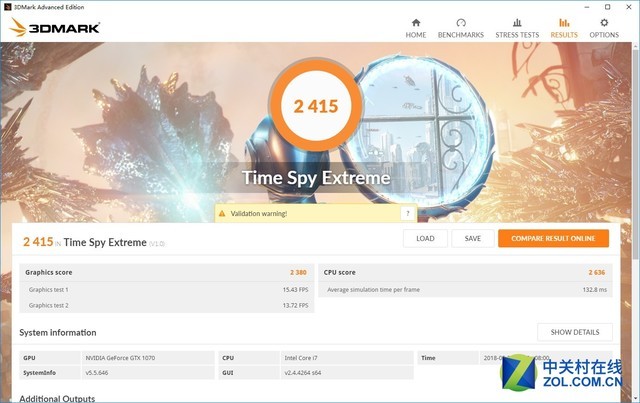Image resolution: width=640 pixels, height=403 pixels.
Task: Click the 15.43 FPS value
Action: [x=296, y=289]
